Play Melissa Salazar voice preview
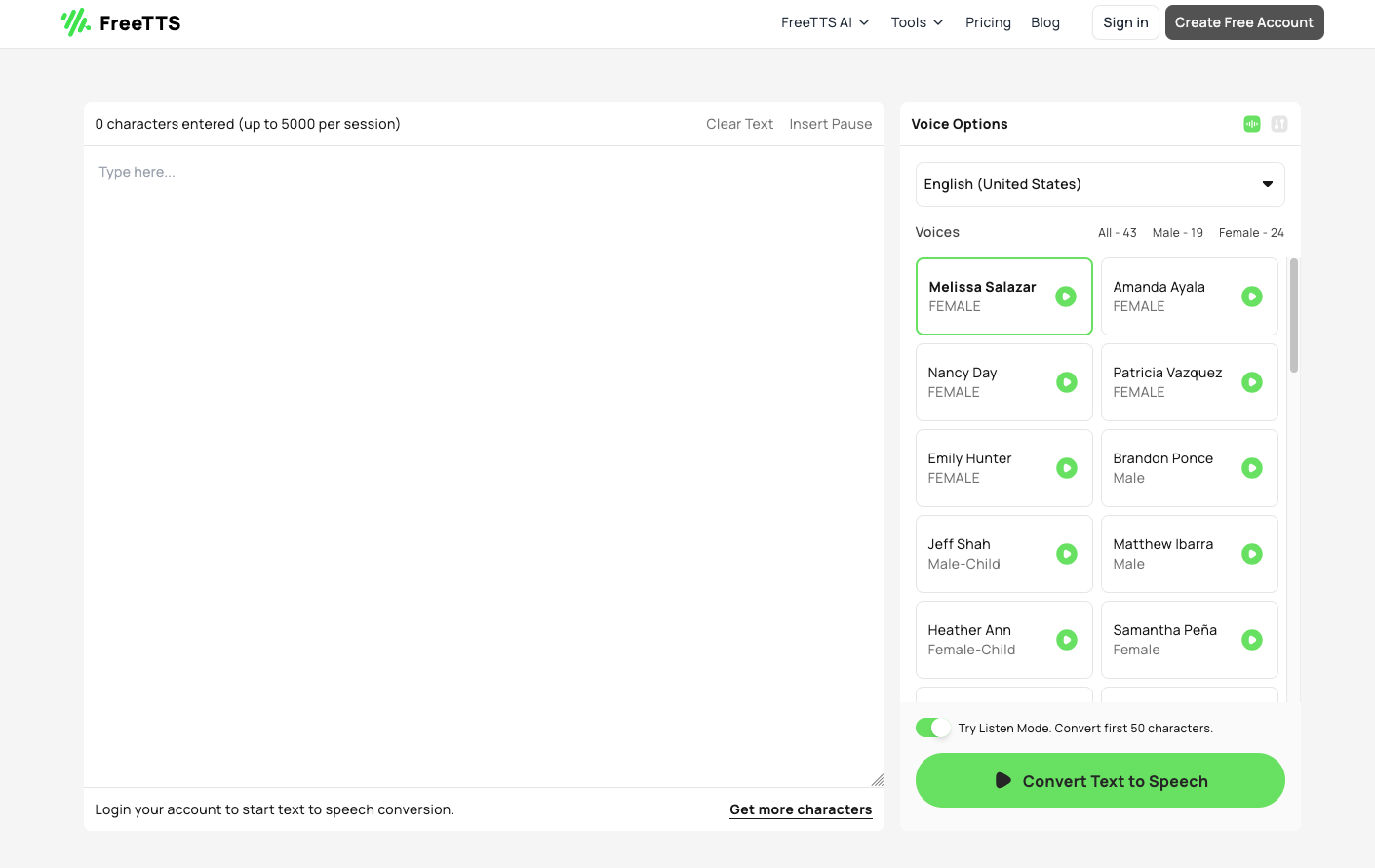 (x=1066, y=296)
